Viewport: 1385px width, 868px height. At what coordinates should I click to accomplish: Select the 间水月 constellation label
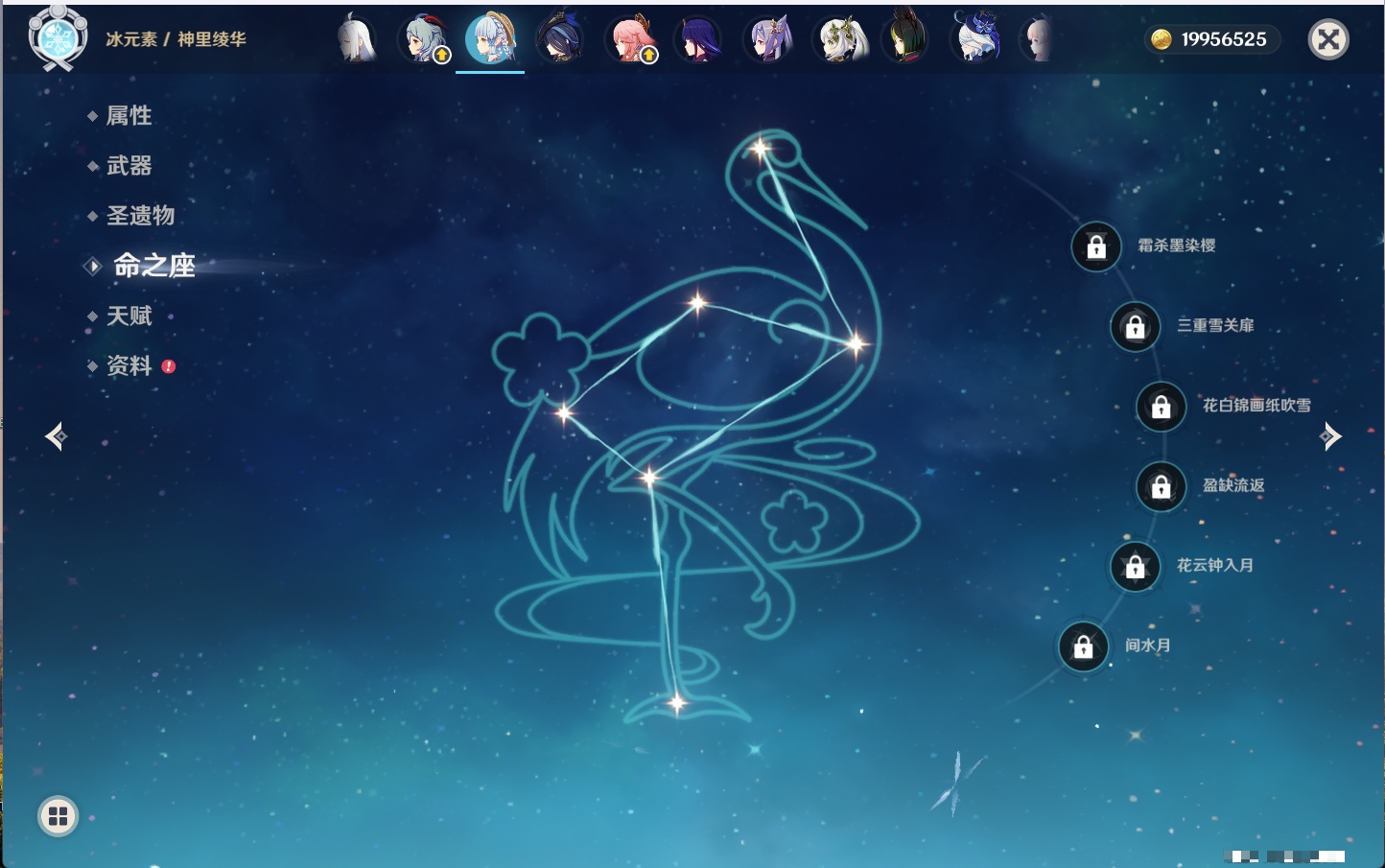coord(1147,645)
